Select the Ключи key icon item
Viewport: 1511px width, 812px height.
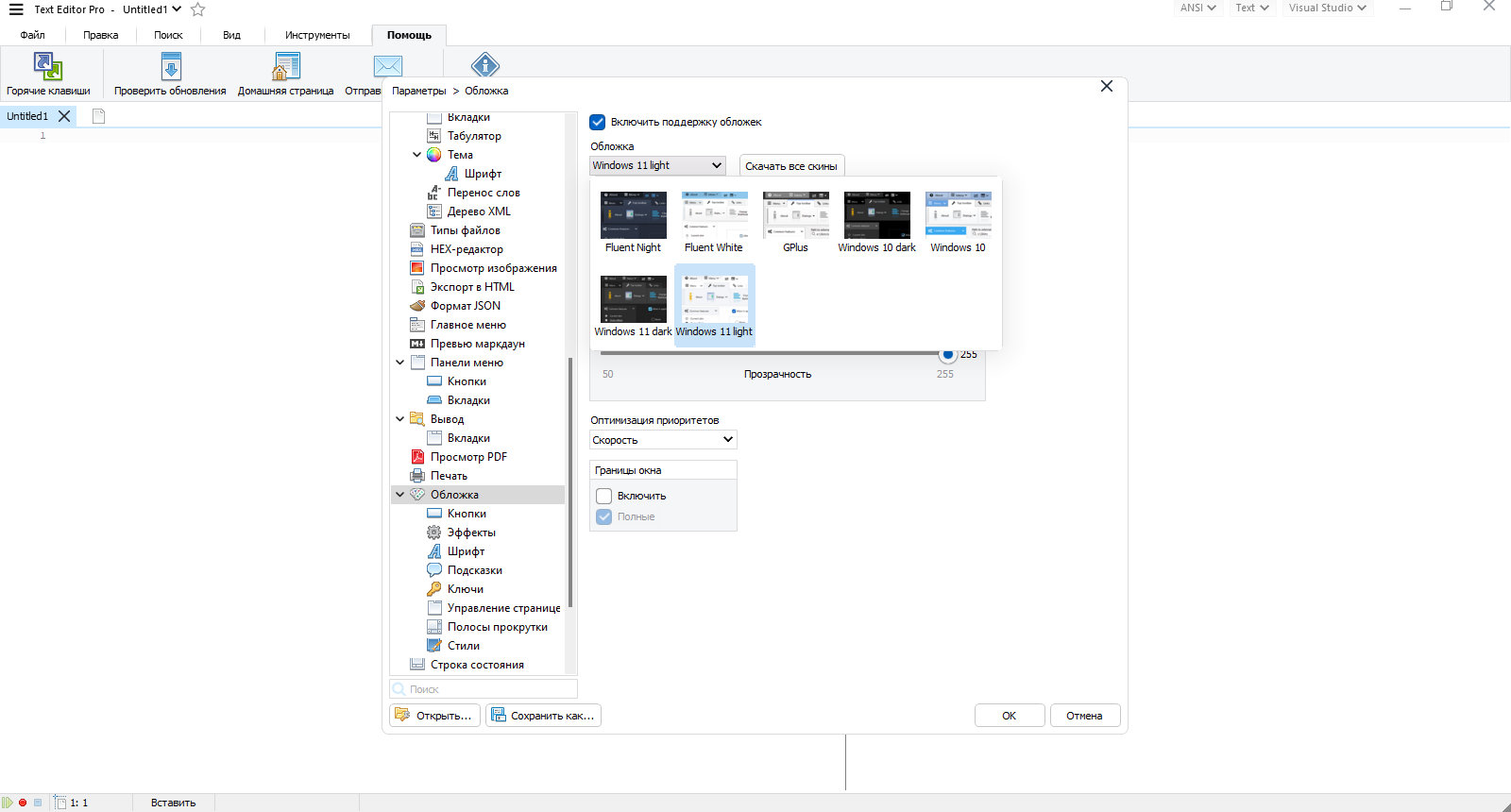coord(434,589)
